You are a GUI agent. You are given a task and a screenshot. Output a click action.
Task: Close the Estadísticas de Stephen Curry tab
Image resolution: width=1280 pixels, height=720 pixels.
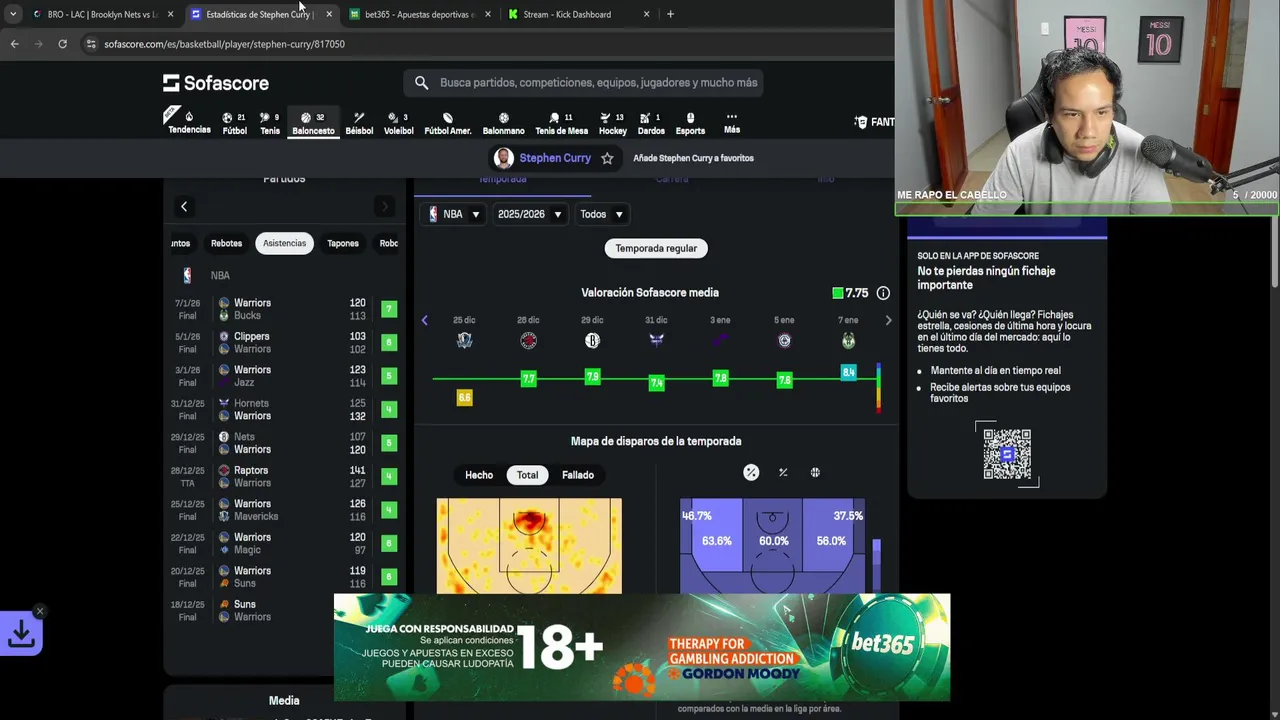[x=329, y=14]
